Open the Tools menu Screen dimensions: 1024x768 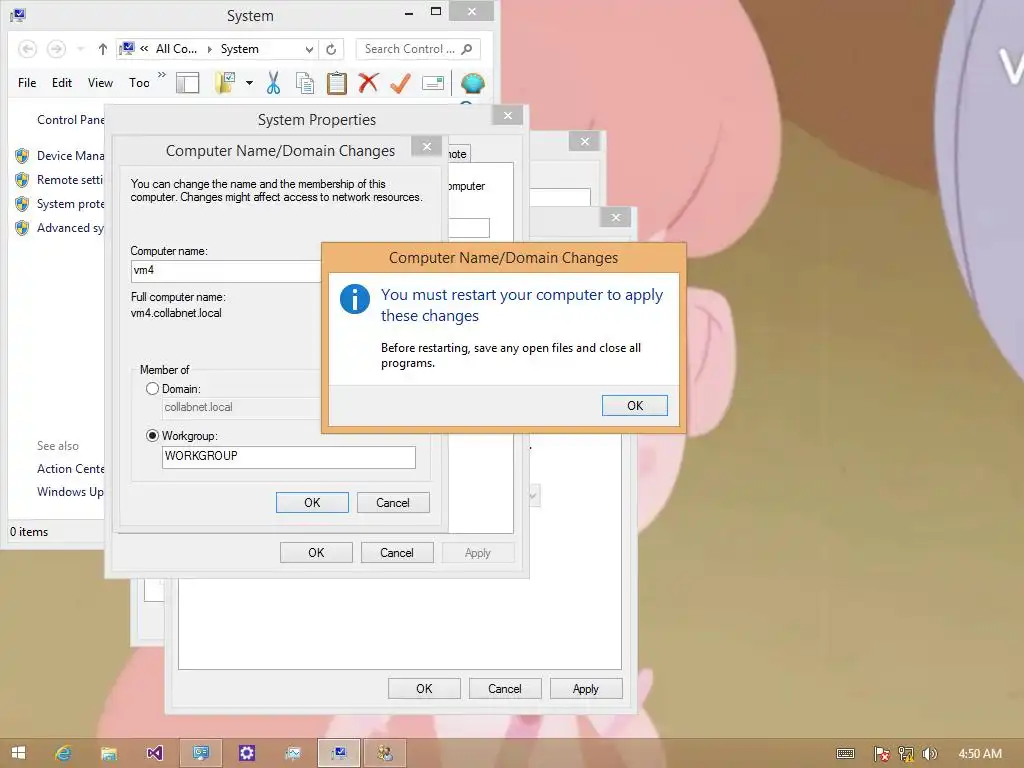(x=139, y=83)
